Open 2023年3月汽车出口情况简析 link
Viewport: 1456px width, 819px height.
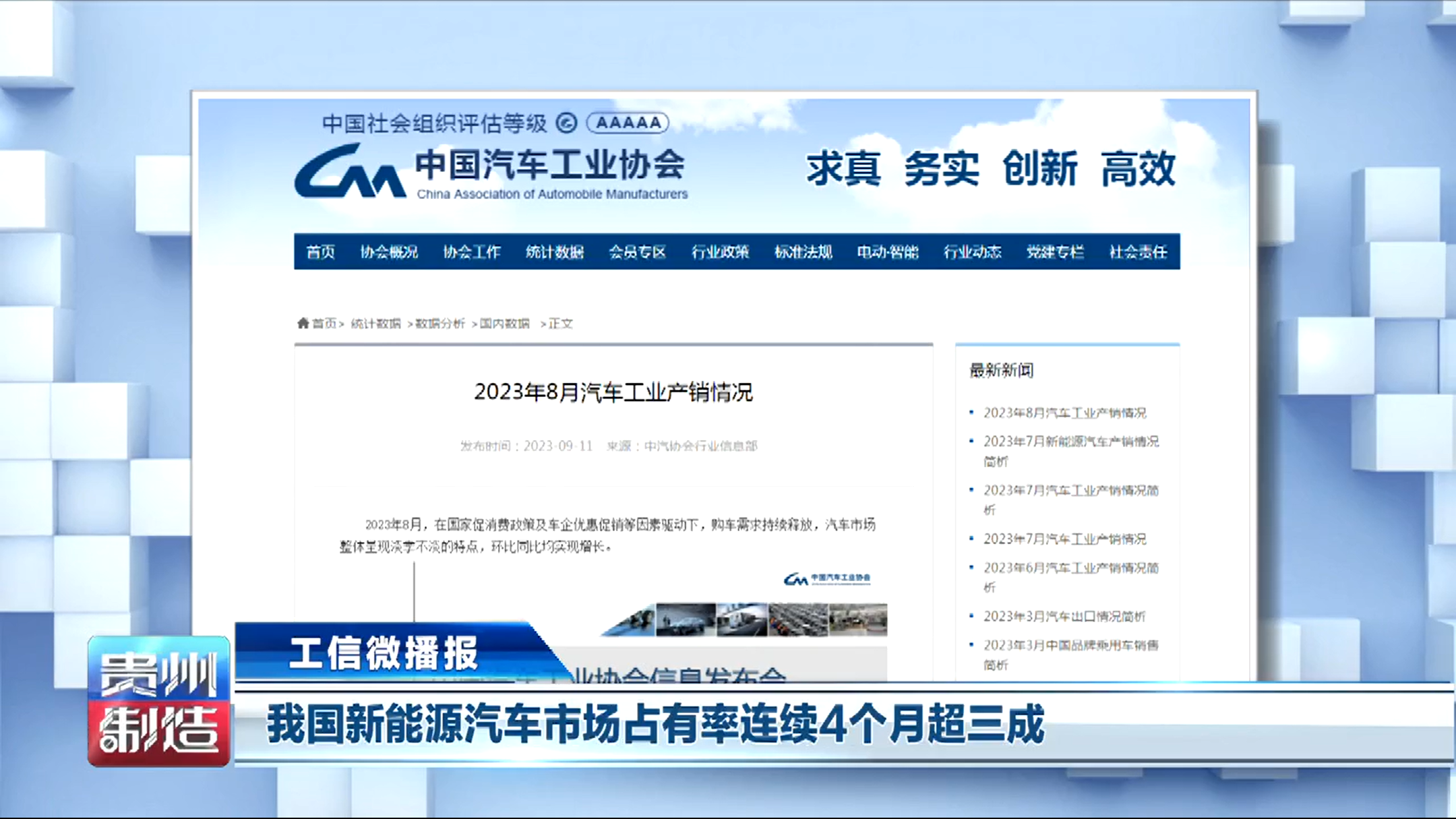[x=1064, y=617]
